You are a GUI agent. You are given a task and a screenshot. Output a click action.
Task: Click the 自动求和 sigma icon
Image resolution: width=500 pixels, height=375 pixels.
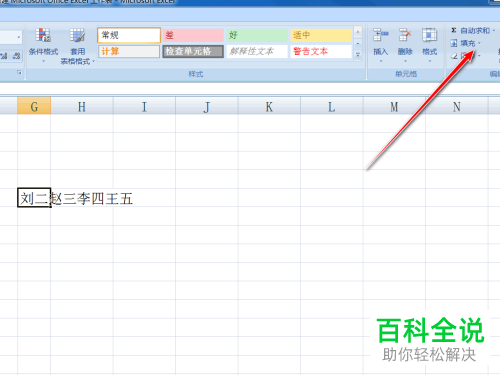pos(454,30)
